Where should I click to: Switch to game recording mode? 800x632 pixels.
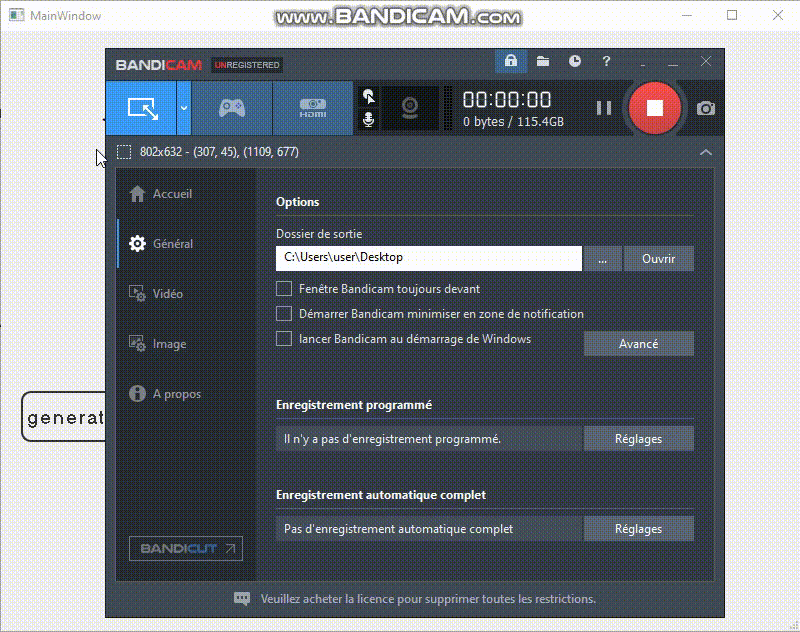(x=232, y=108)
